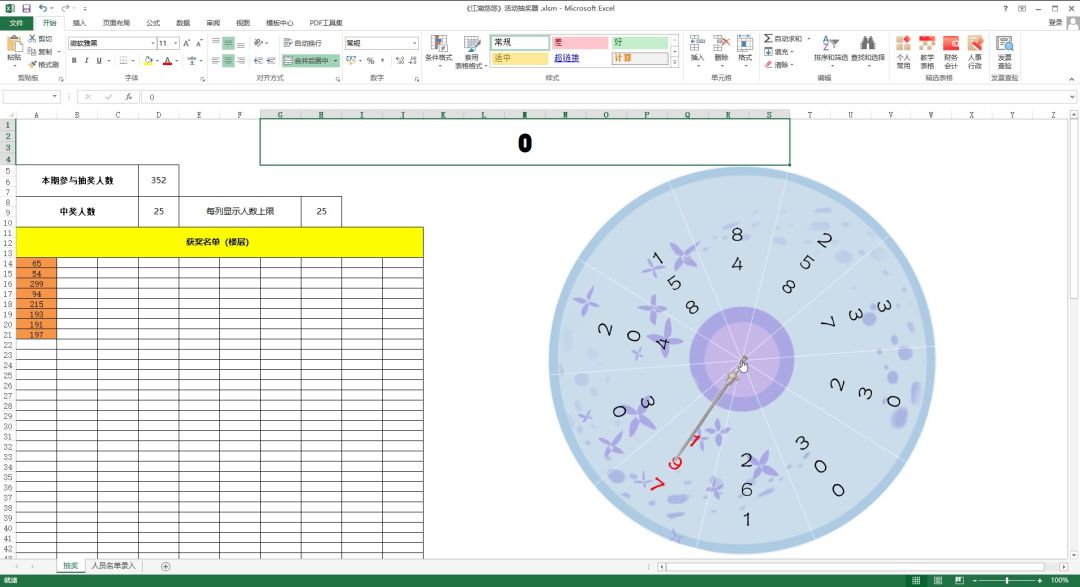Image resolution: width=1080 pixels, height=587 pixels.
Task: Open the font name dropdown
Action: [x=153, y=44]
